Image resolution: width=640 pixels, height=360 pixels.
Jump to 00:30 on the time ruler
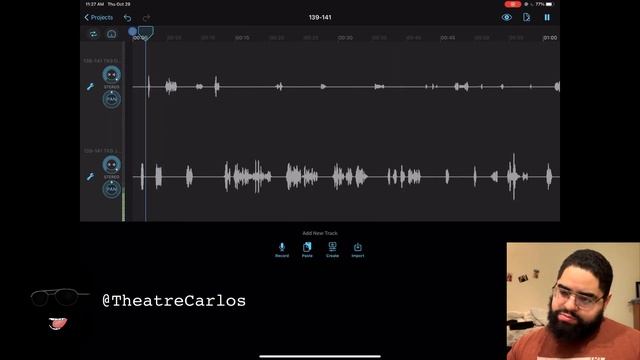pyautogui.click(x=345, y=38)
